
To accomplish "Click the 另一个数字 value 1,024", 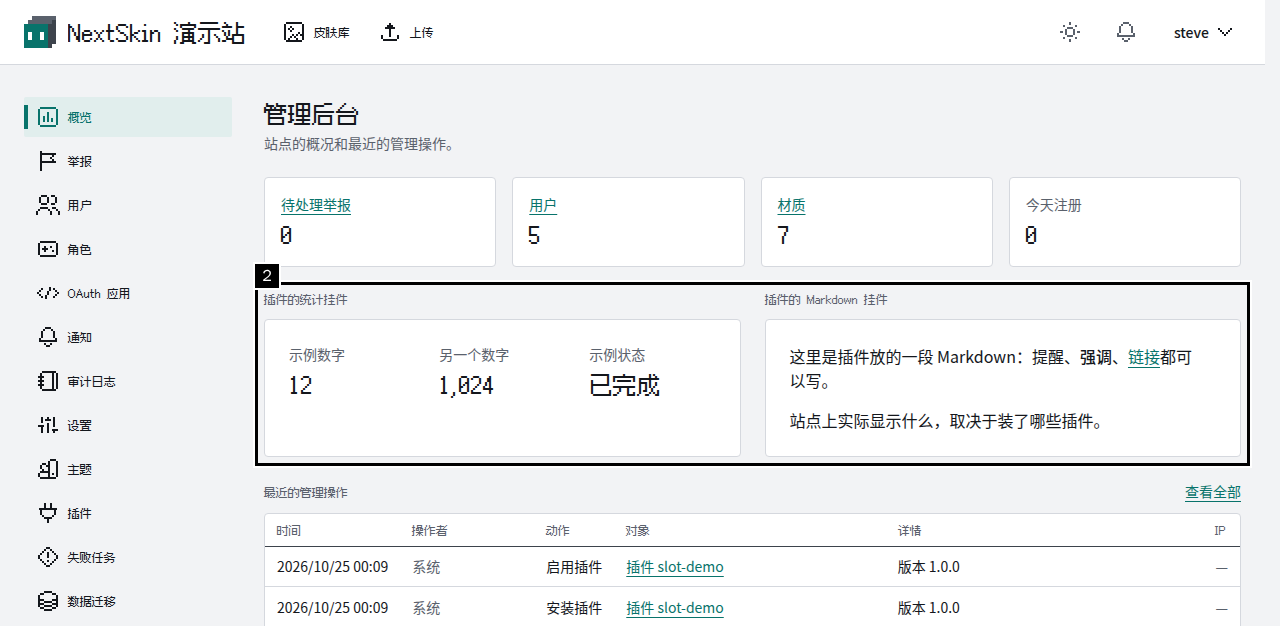I will click(467, 385).
